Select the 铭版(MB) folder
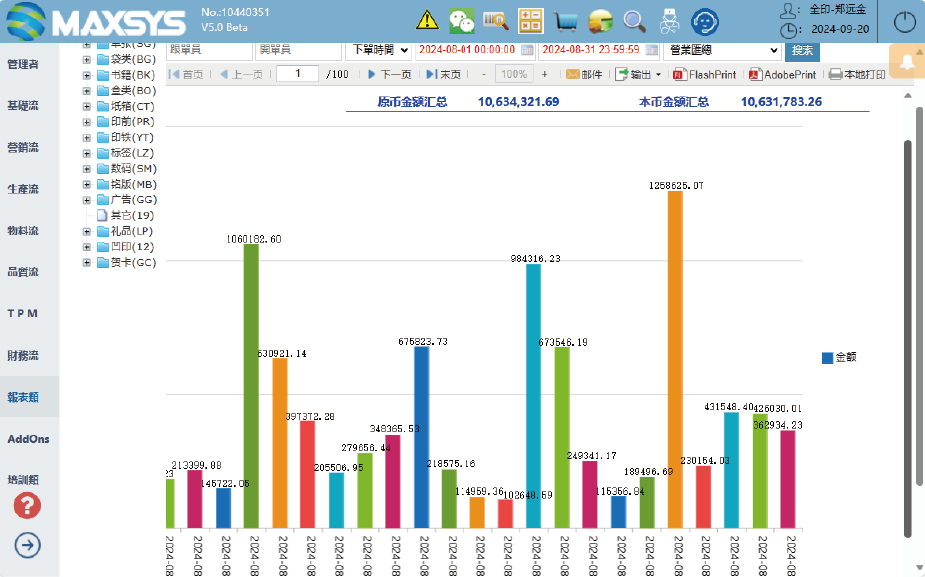The height and width of the screenshot is (577, 925). point(126,185)
